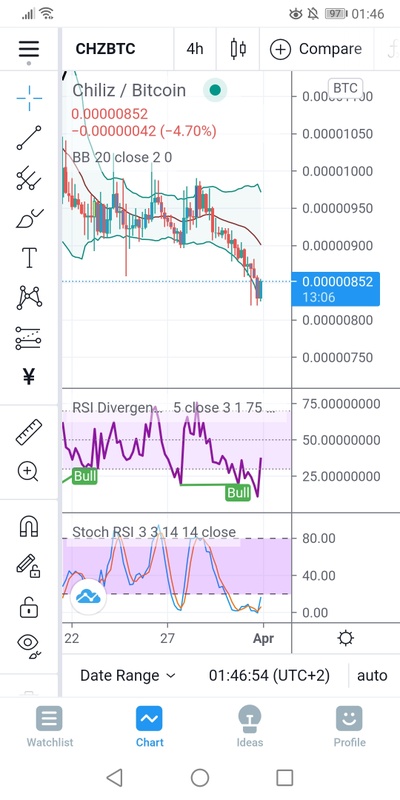Open the Ideas tab
Viewport: 400px width, 800px height.
tap(250, 727)
